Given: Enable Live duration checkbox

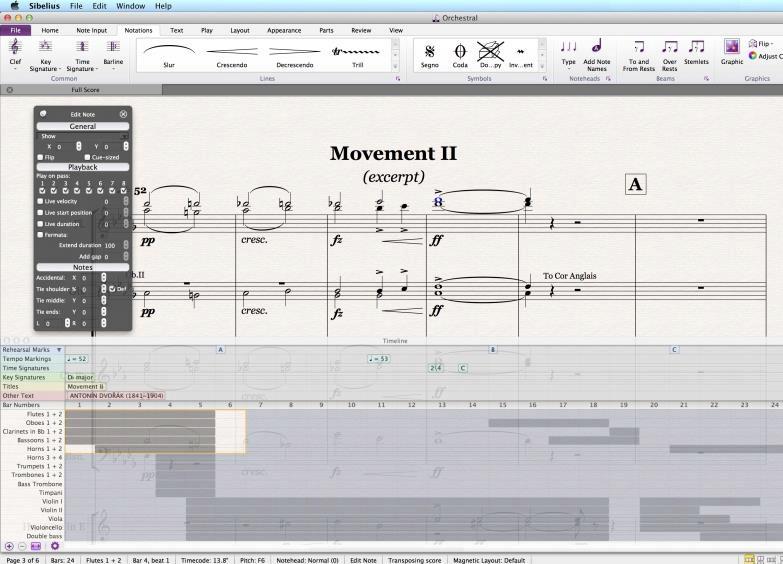Looking at the screenshot, I should [40, 224].
